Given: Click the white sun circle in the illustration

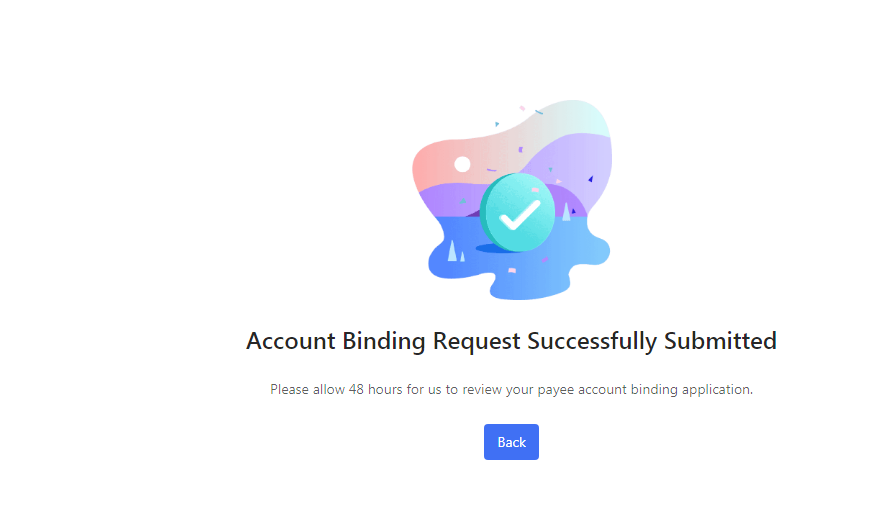Looking at the screenshot, I should tap(462, 164).
